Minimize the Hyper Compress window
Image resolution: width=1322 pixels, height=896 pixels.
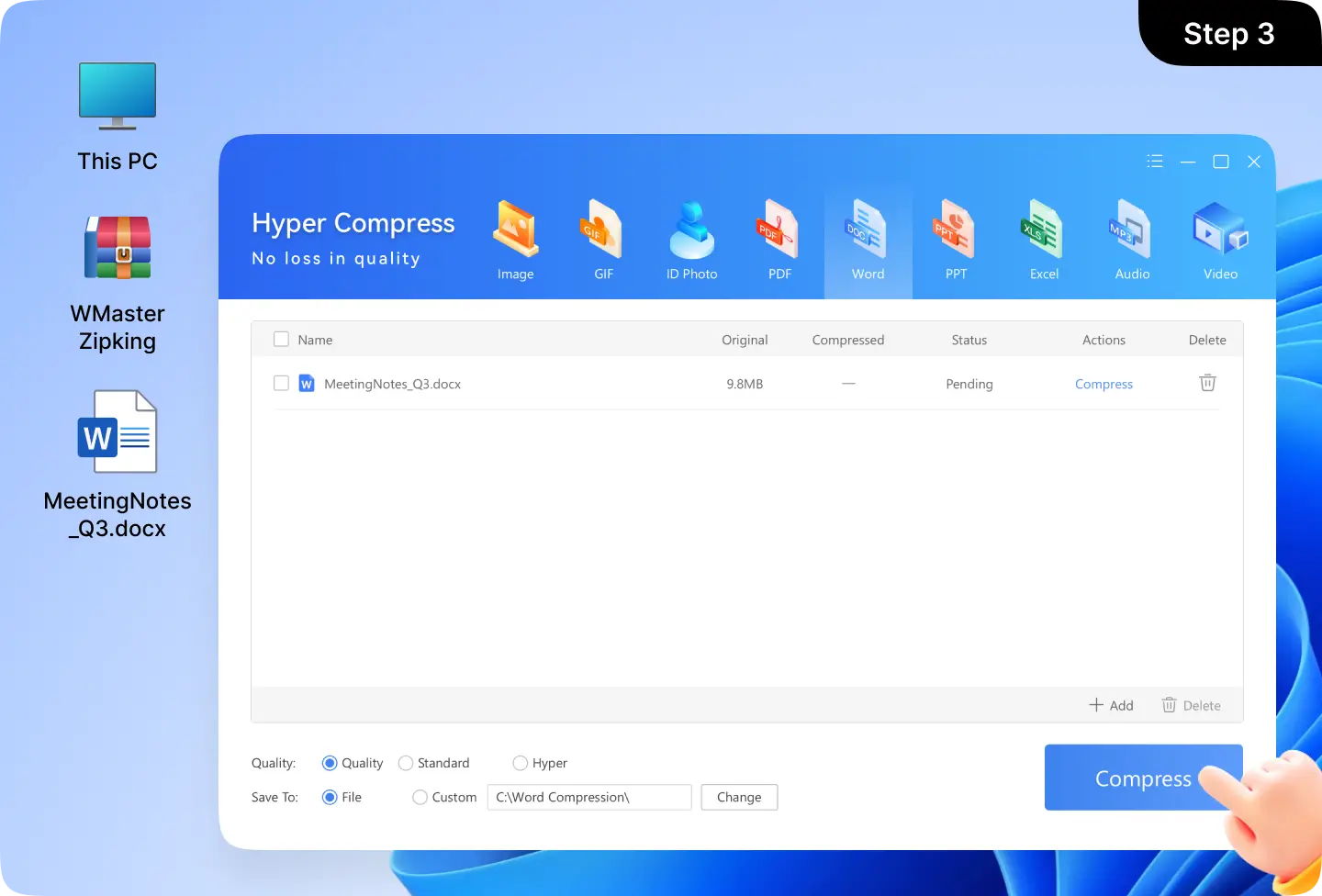1188,162
